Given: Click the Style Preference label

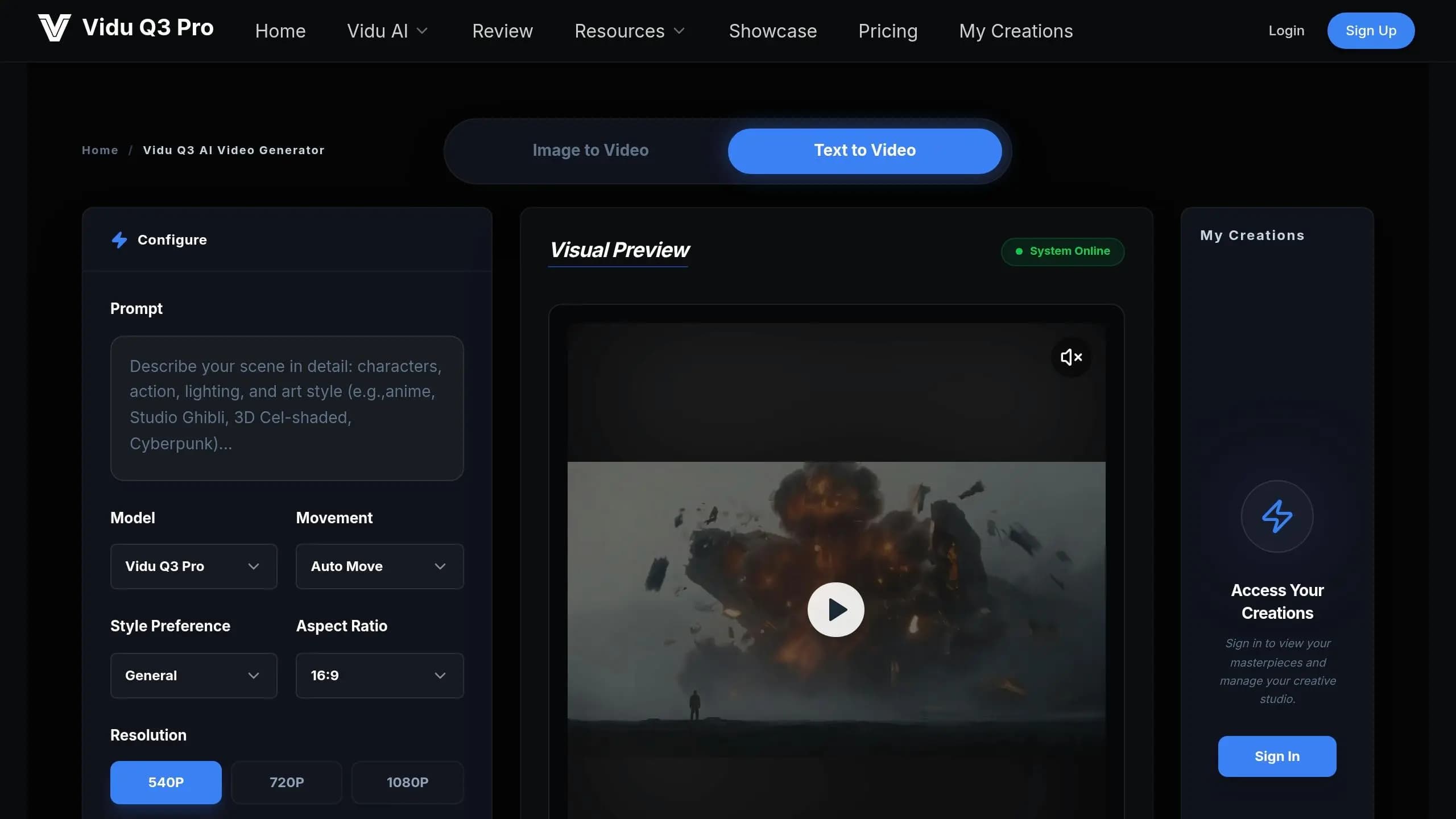Looking at the screenshot, I should coord(170,626).
